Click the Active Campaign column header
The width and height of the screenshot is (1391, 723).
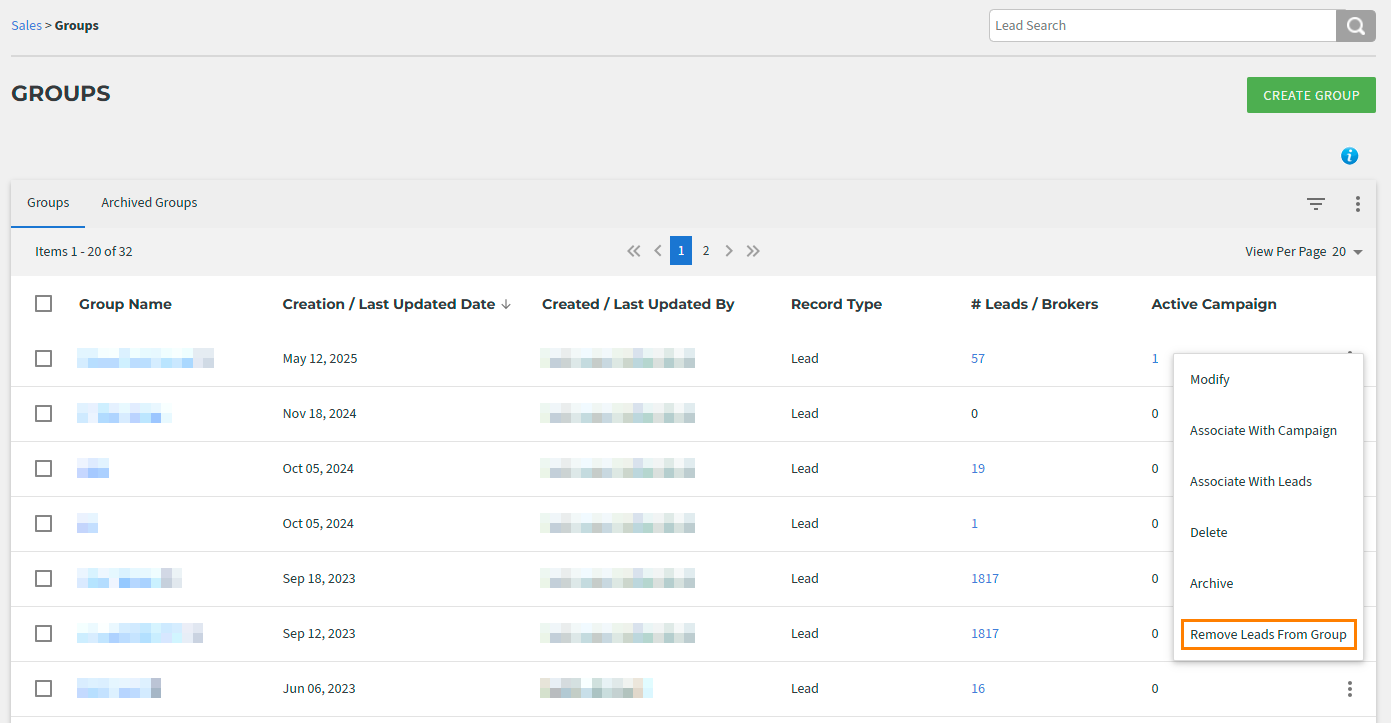pos(1214,304)
